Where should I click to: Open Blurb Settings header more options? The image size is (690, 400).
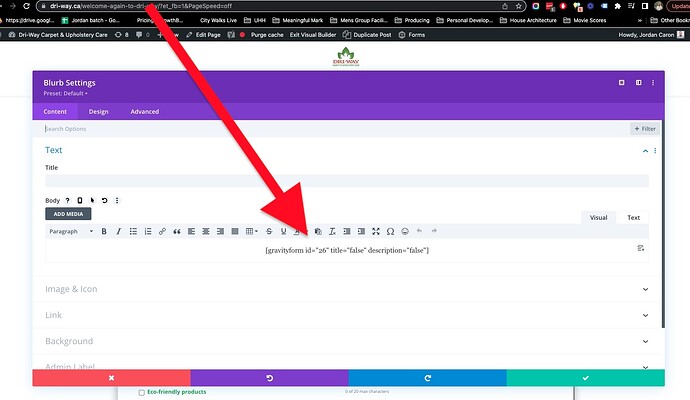pos(653,83)
